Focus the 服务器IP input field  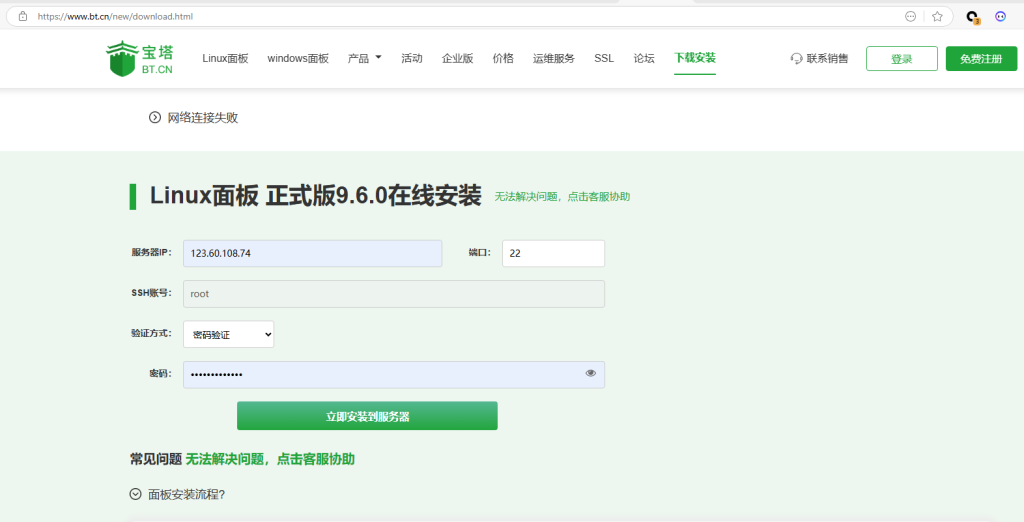click(x=313, y=253)
